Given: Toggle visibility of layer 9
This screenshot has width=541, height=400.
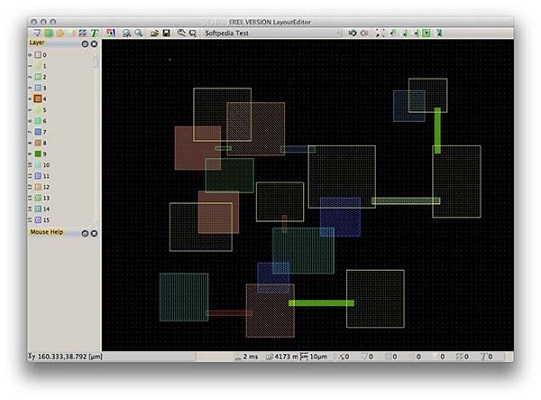Looking at the screenshot, I should coord(30,154).
